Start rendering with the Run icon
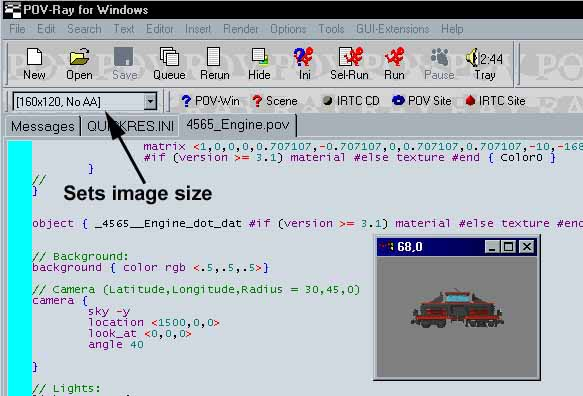The width and height of the screenshot is (583, 396). click(394, 64)
